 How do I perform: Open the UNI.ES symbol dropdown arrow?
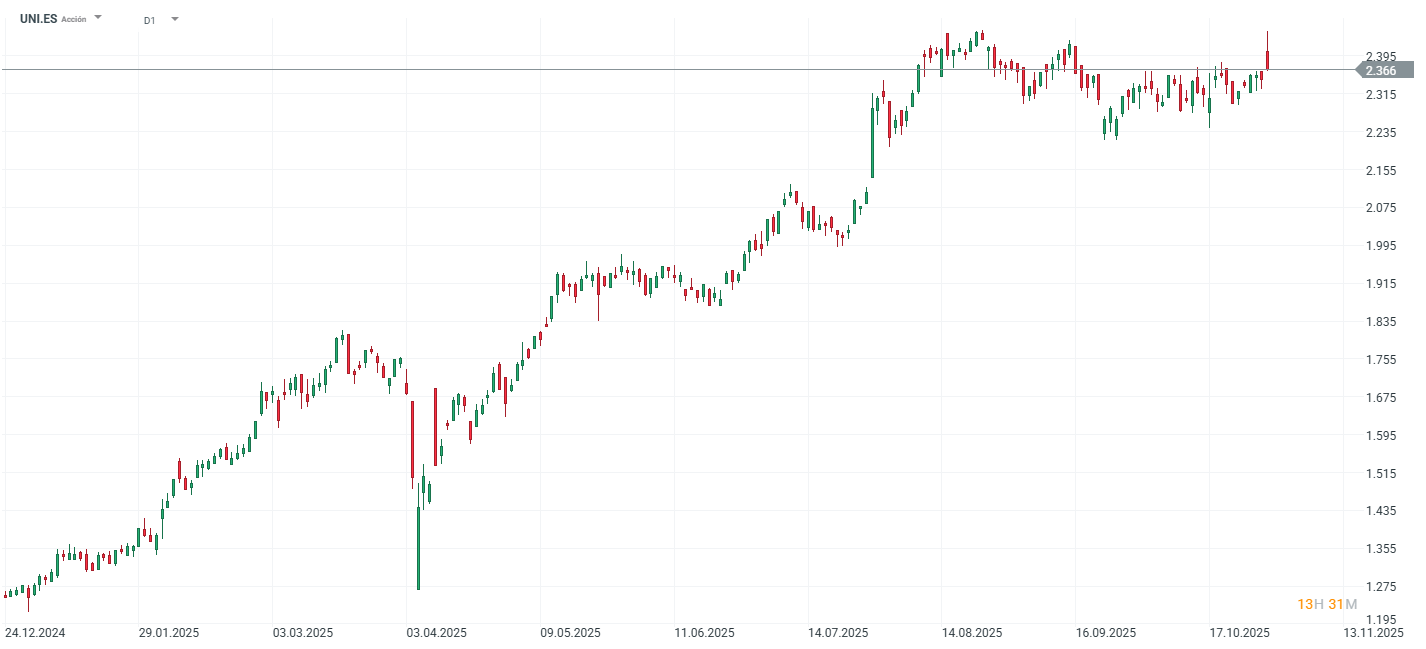(98, 18)
